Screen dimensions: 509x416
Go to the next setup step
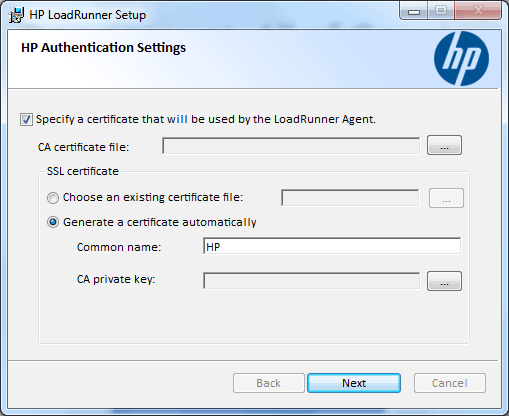[354, 383]
